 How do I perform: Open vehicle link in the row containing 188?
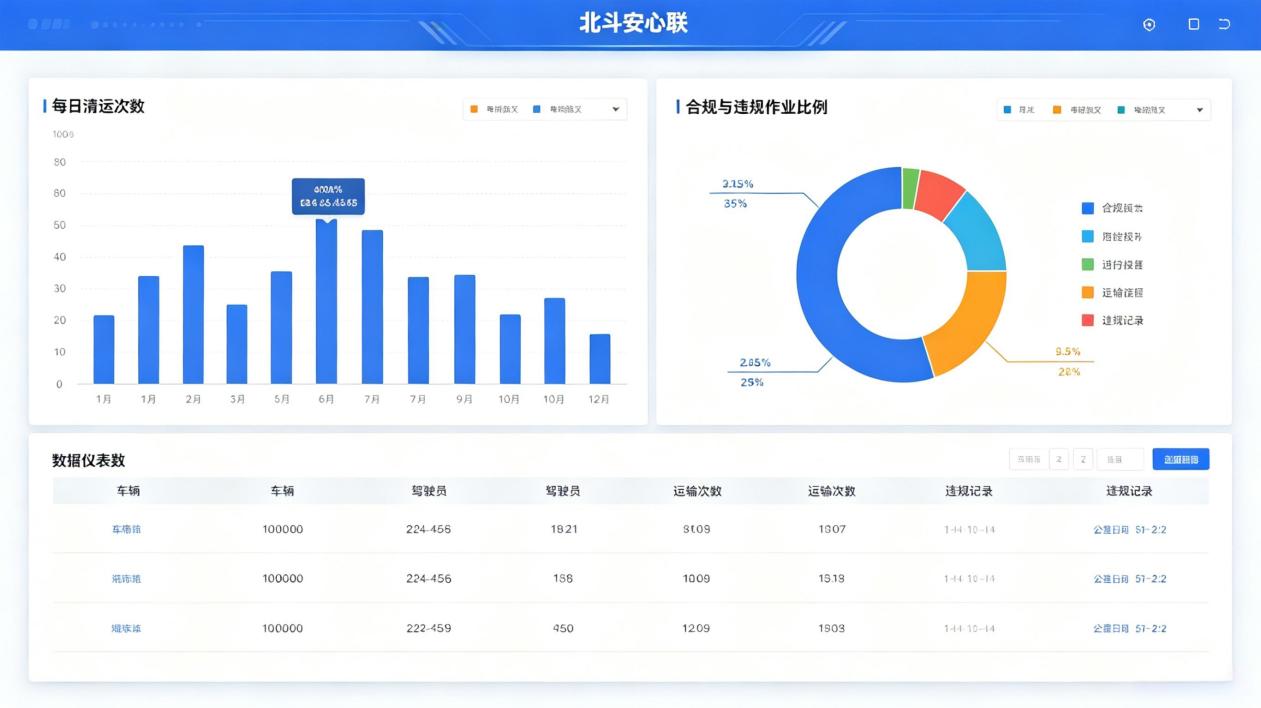126,579
